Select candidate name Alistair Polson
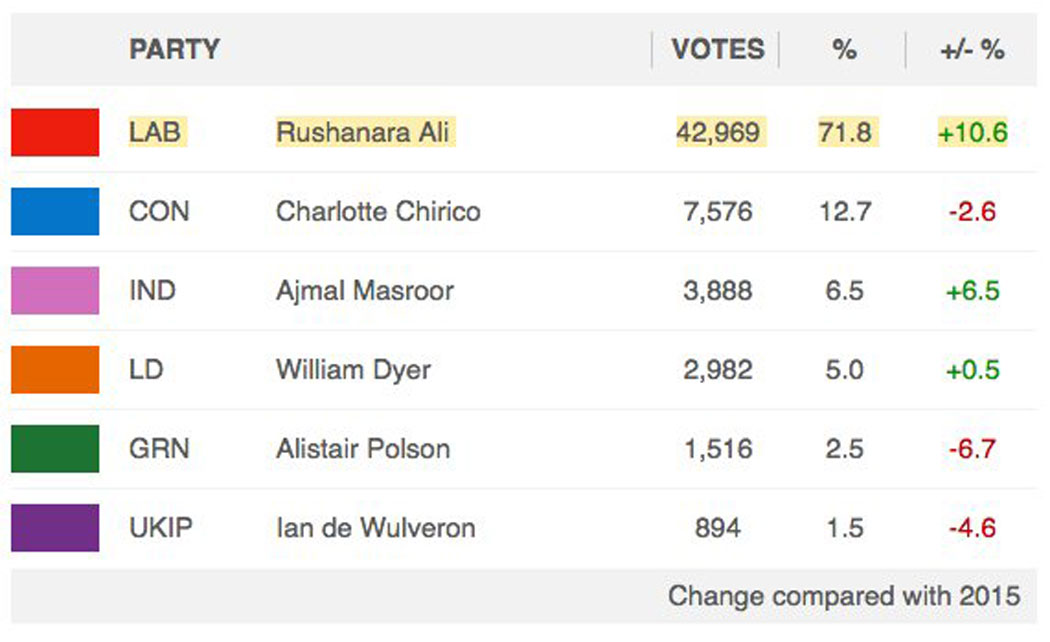The image size is (1050, 642). point(363,449)
